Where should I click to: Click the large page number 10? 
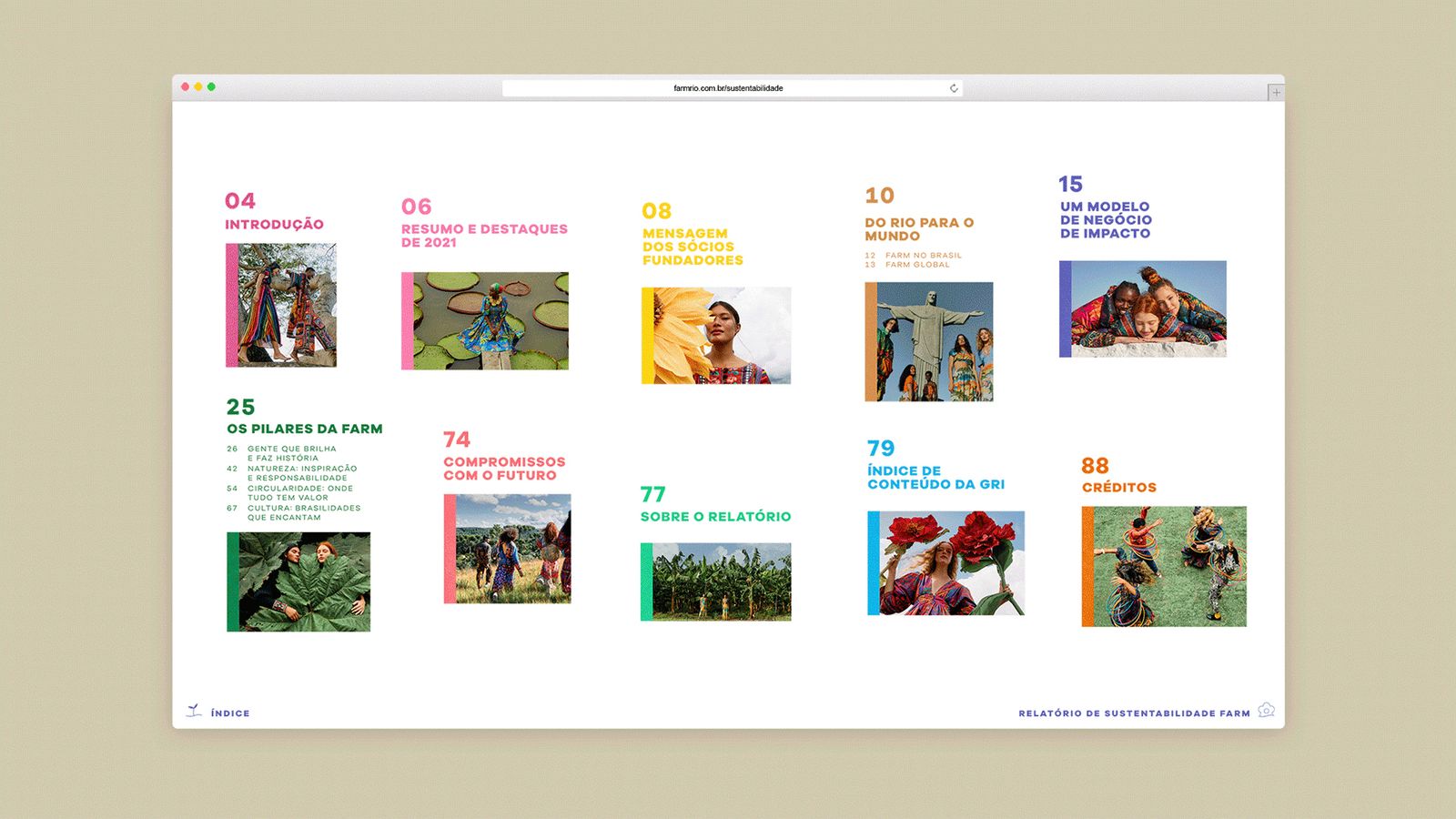(880, 196)
